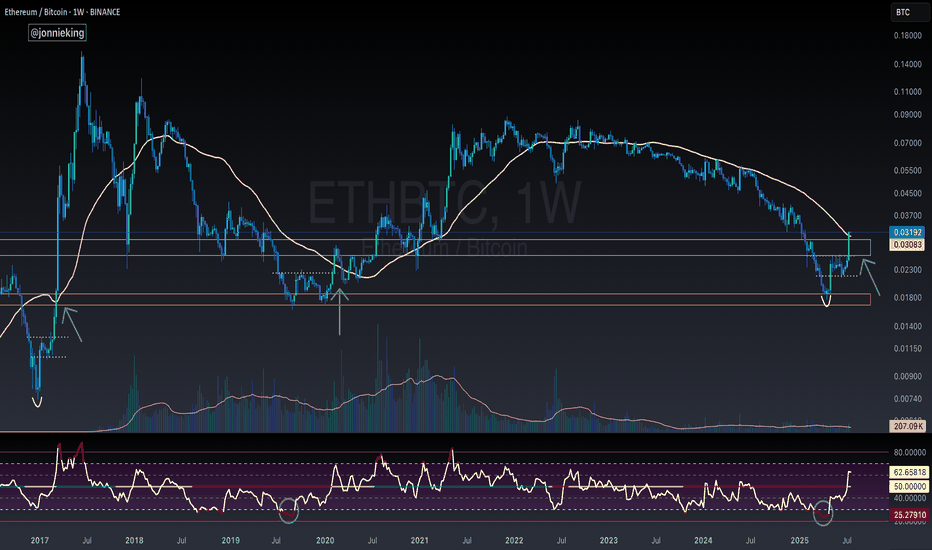Screen dimensions: 932x550
Task: Click the 0.07000 price axis label
Action: pos(908,143)
